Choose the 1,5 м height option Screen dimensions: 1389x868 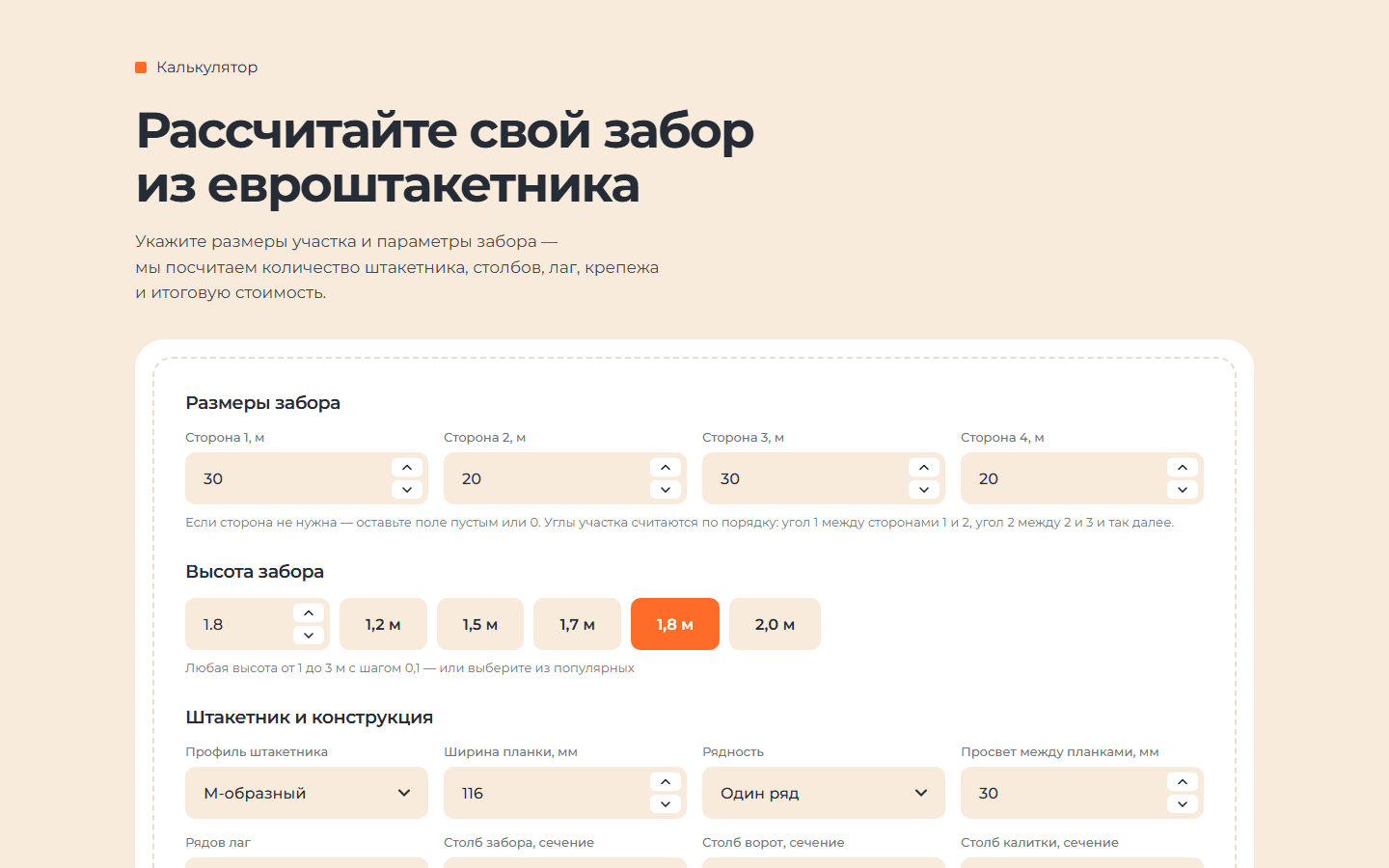click(x=480, y=624)
